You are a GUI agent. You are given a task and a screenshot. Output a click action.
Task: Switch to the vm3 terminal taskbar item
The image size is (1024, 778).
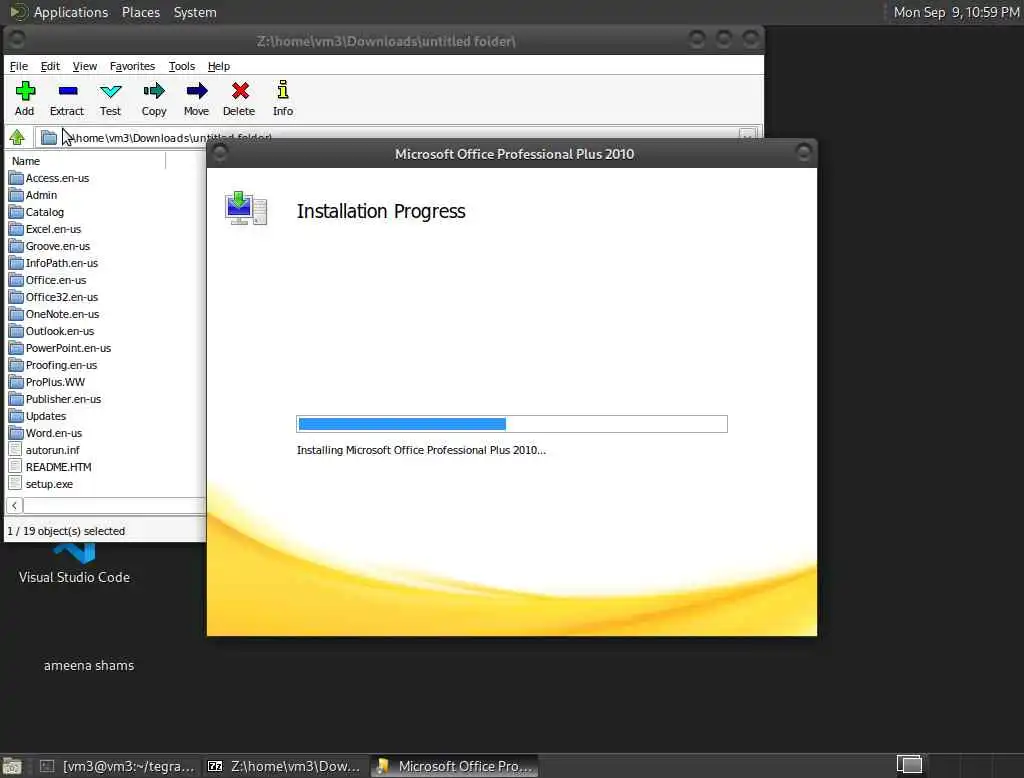coord(118,766)
